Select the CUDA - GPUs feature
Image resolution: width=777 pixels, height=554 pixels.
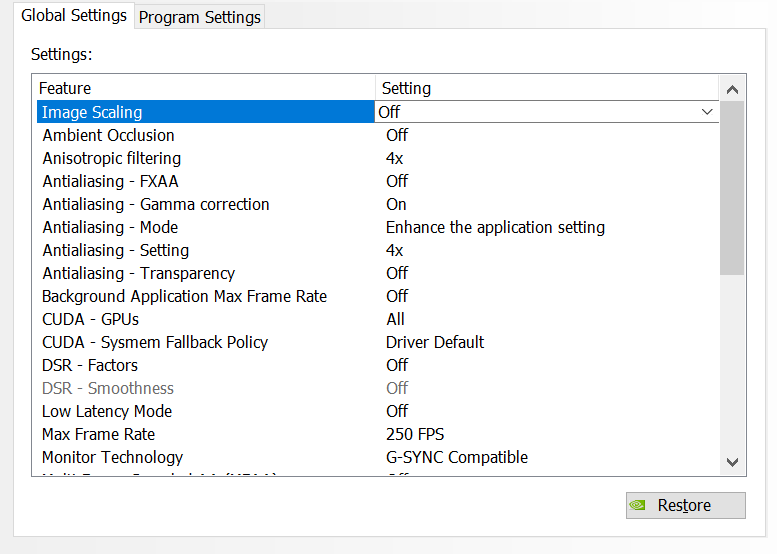coord(90,319)
